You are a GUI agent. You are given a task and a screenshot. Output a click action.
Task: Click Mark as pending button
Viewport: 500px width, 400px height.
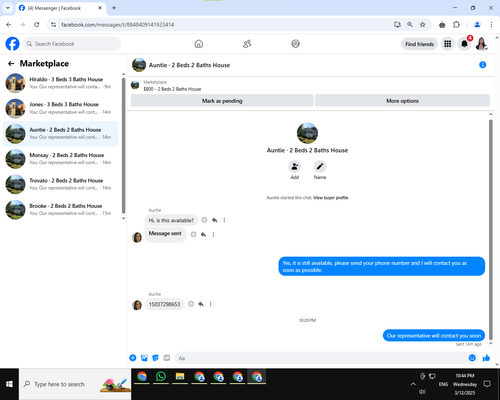pos(222,101)
